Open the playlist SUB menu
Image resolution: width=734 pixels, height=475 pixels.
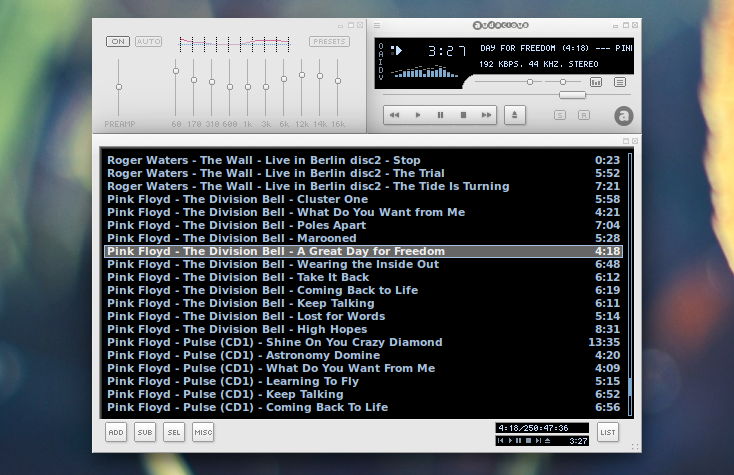tap(145, 432)
